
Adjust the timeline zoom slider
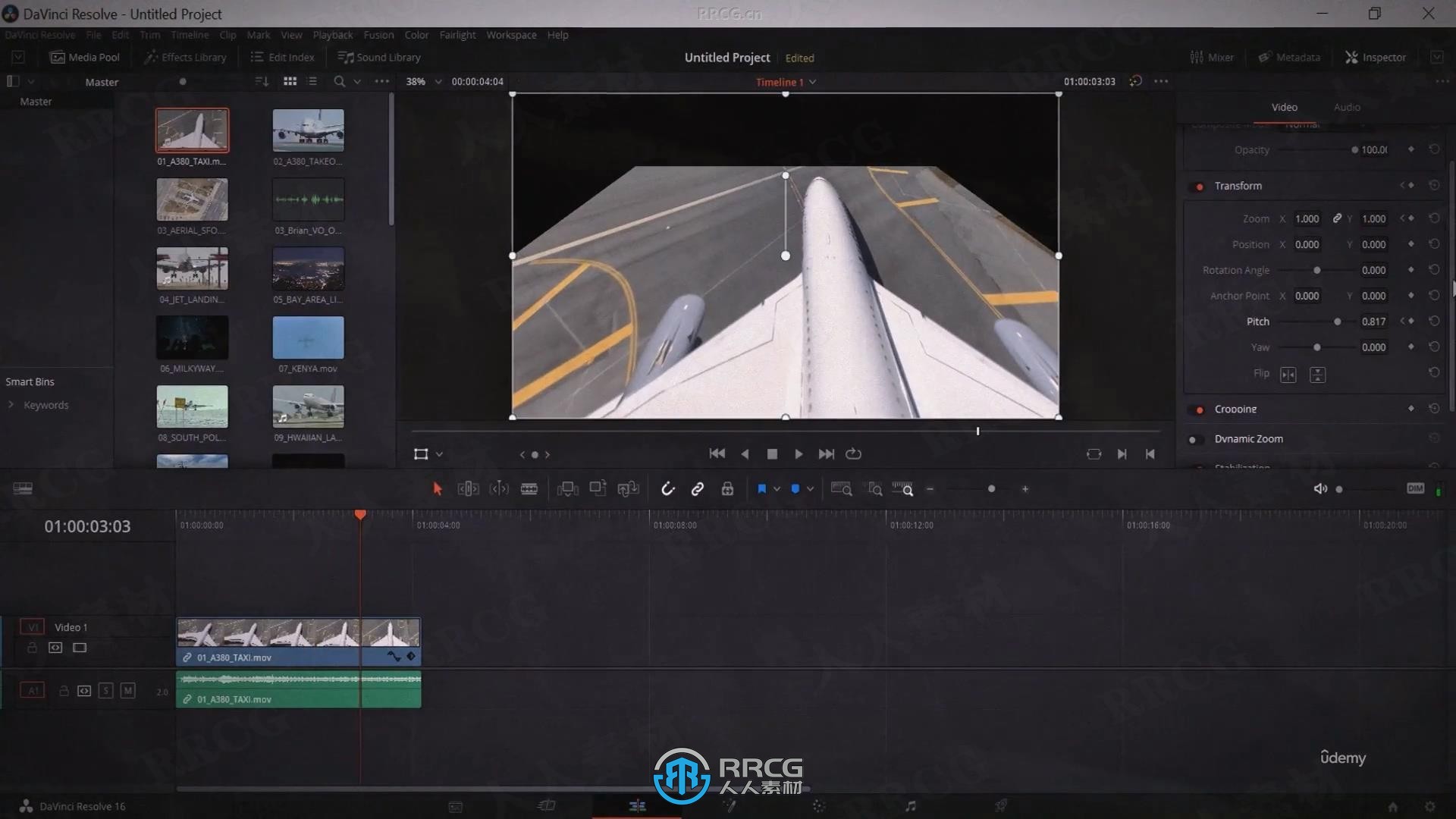991,489
